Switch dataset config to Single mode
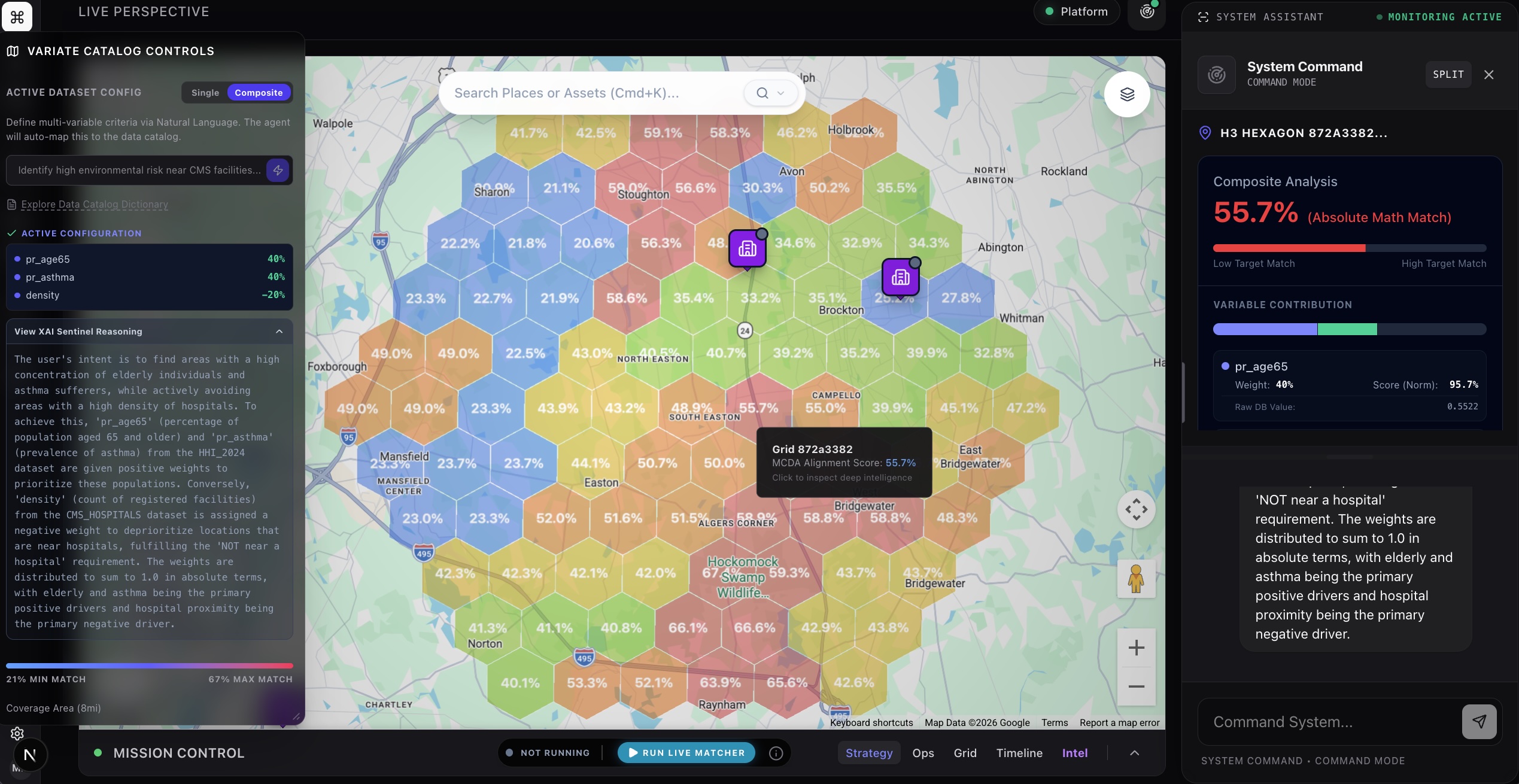1519x784 pixels. 205,93
